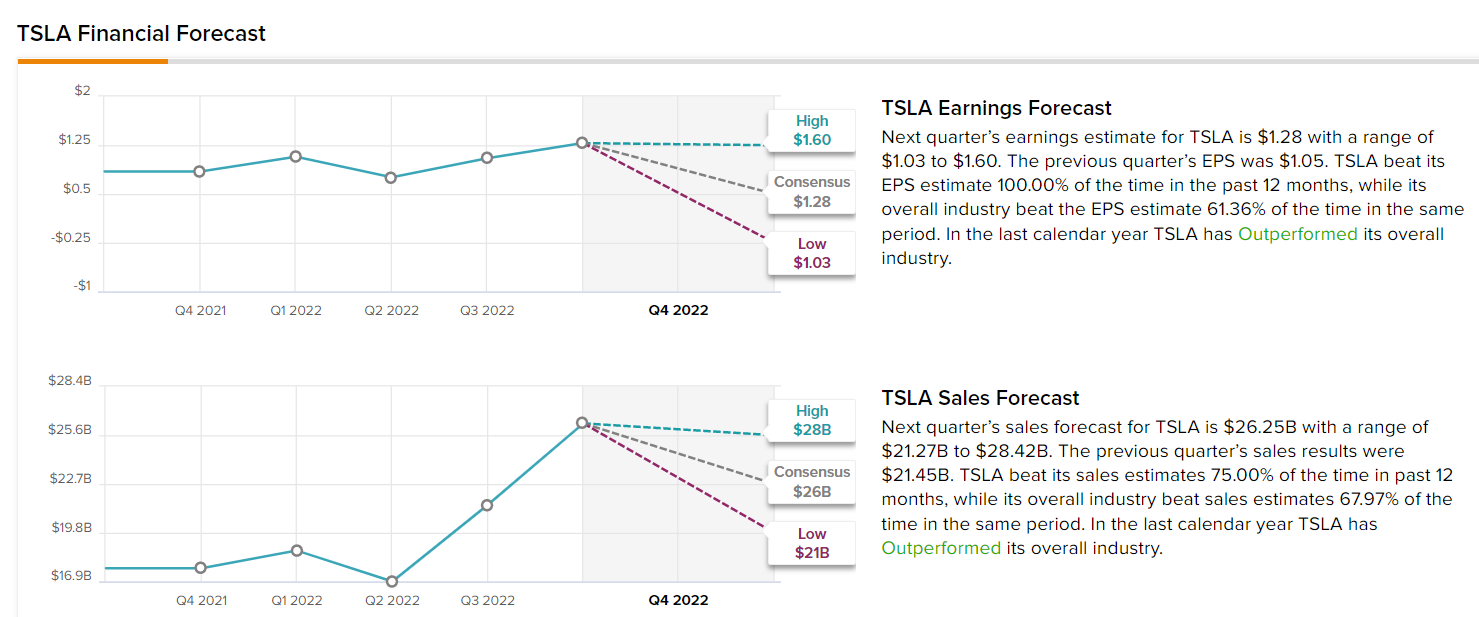Click the Q4 2021 point on sales chart

[x=201, y=568]
